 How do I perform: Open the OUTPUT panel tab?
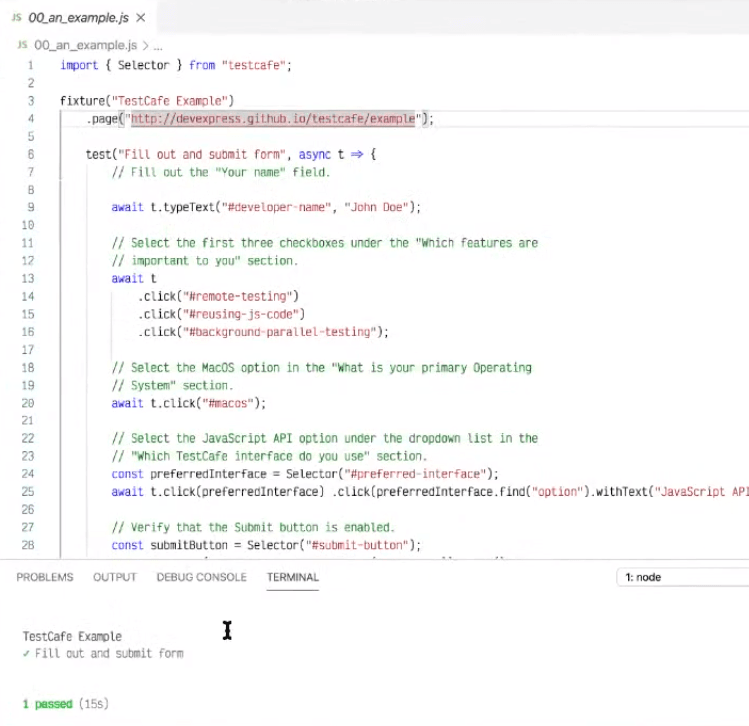coord(115,577)
